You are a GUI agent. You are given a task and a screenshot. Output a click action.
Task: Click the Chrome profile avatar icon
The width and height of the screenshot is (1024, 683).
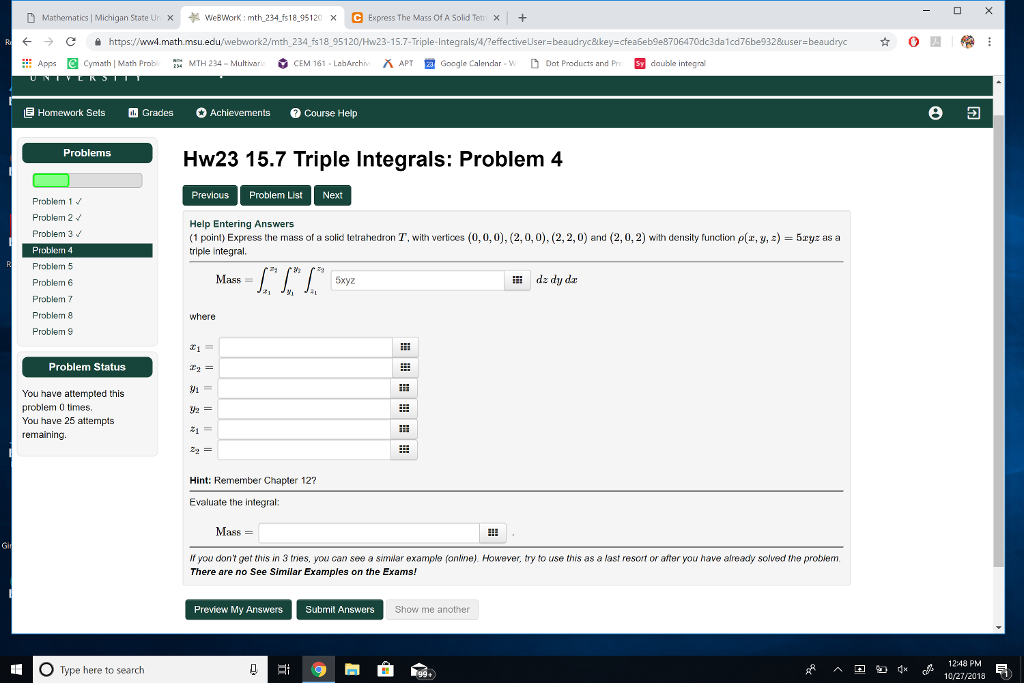966,43
